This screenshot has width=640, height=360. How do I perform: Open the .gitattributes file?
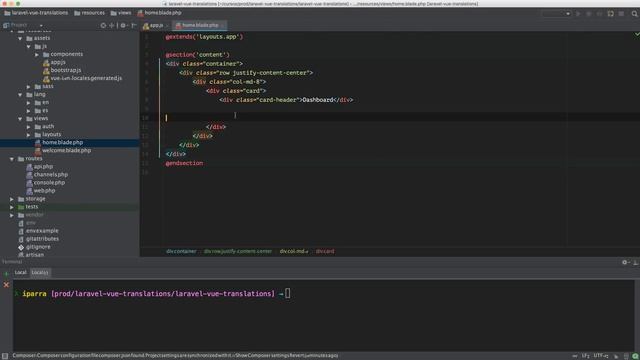(38, 239)
